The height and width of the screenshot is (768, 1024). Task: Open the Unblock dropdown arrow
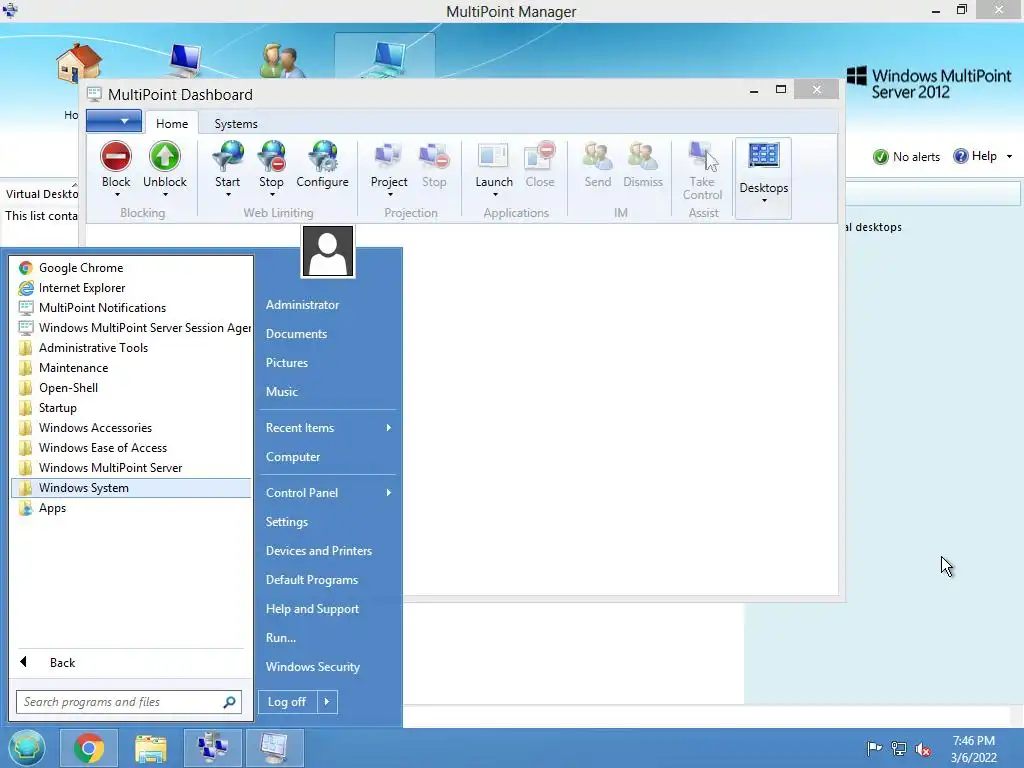point(165,195)
